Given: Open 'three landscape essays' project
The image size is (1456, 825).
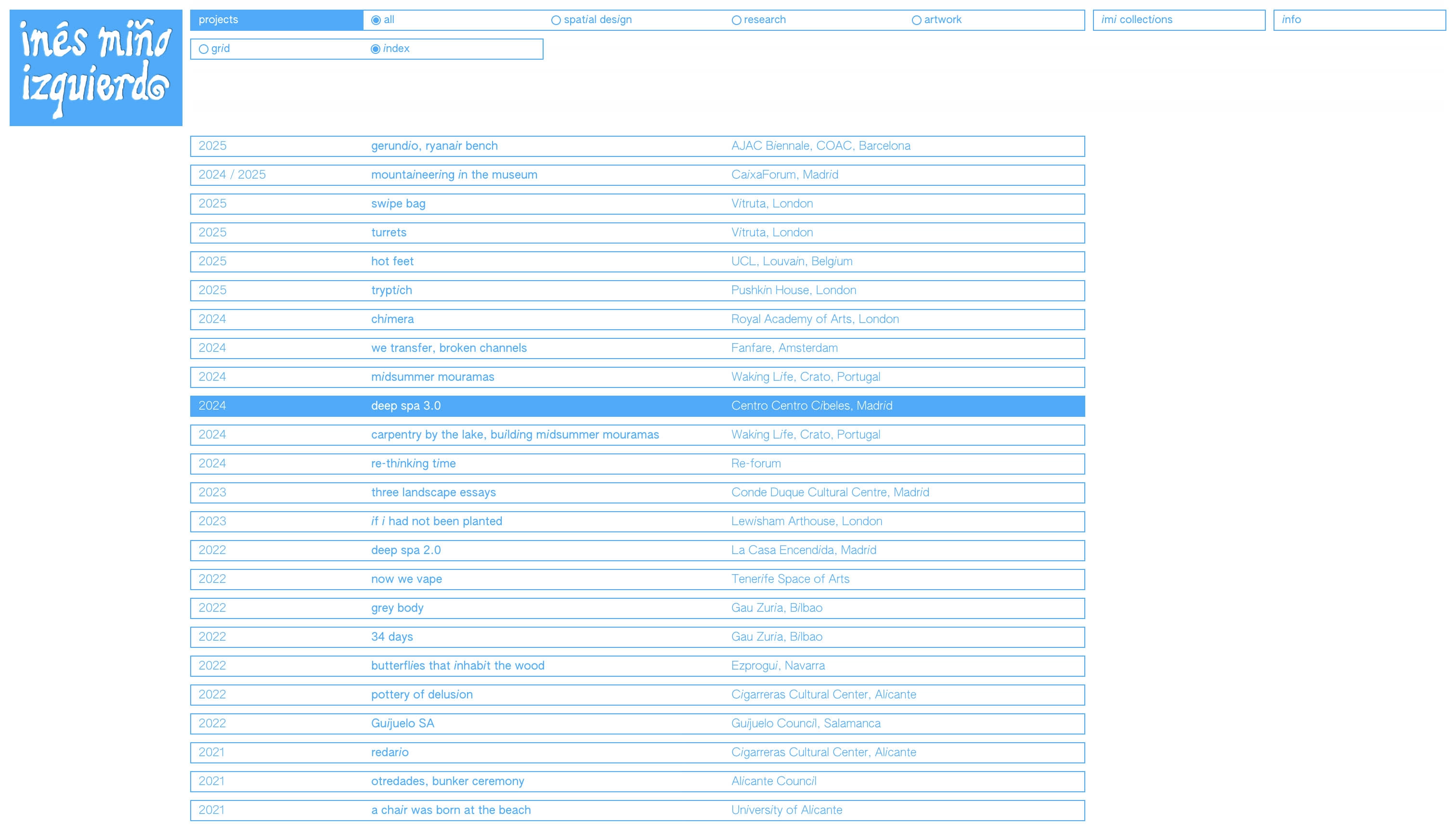Looking at the screenshot, I should (x=433, y=493).
